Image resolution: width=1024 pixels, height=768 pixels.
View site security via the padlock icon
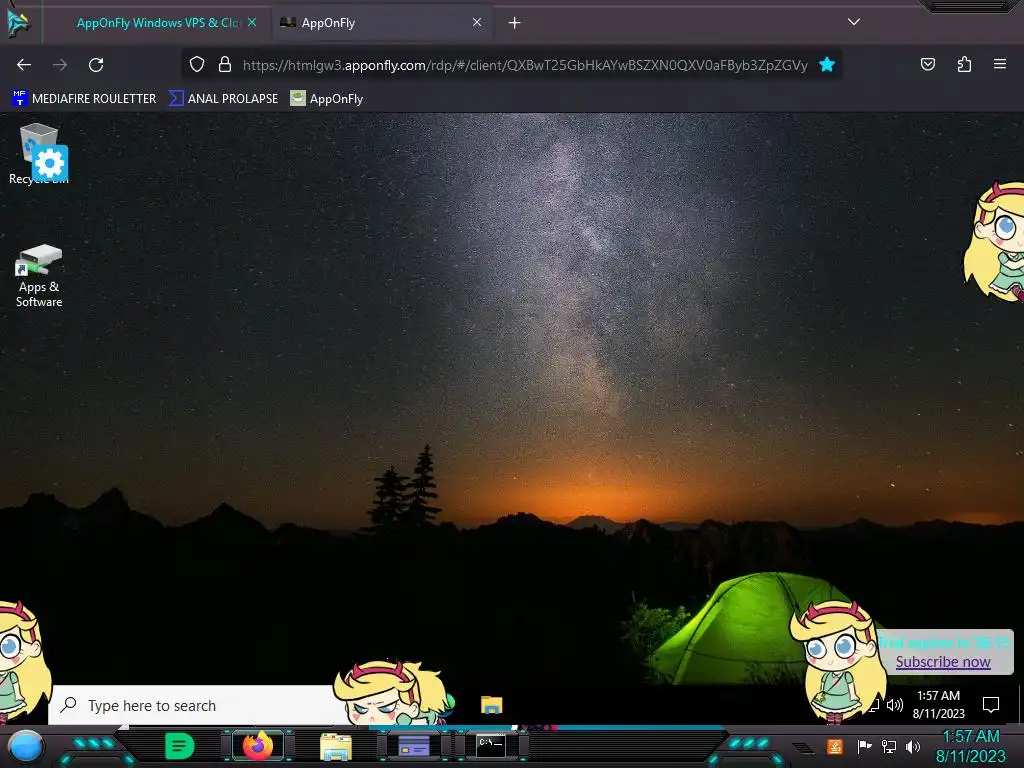tap(225, 64)
